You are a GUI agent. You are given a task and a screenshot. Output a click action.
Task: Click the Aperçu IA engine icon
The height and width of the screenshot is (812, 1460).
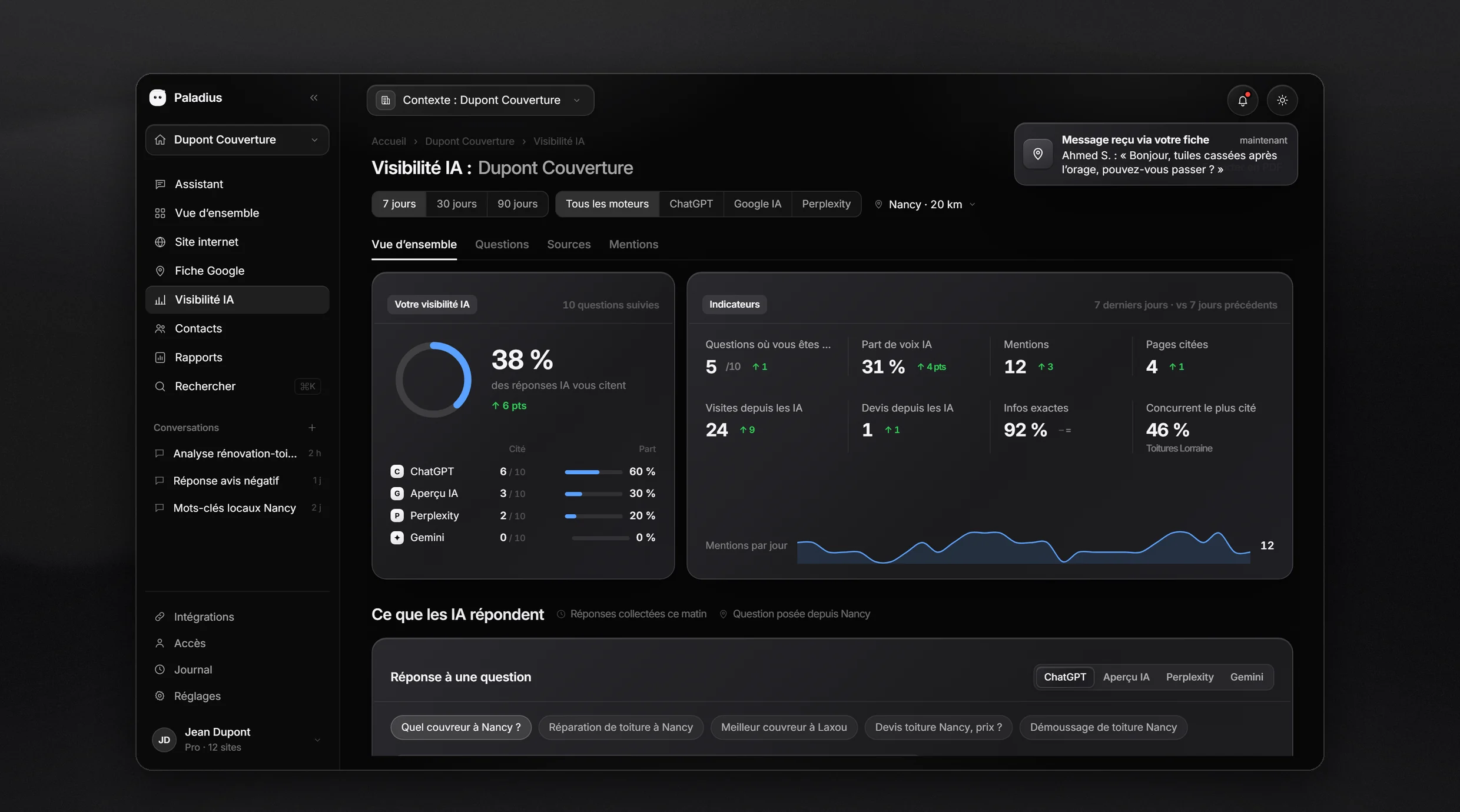tap(397, 493)
